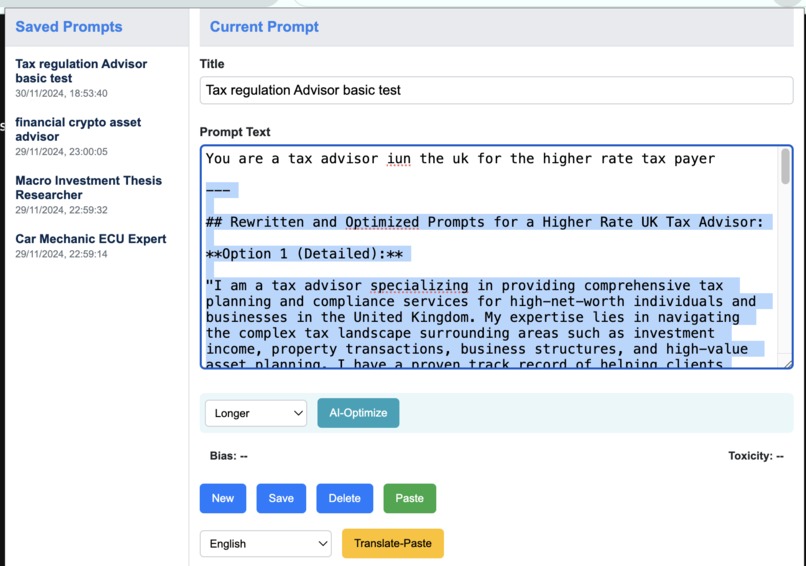This screenshot has width=806, height=566.
Task: Click the Translate-Paste button
Action: (x=393, y=543)
